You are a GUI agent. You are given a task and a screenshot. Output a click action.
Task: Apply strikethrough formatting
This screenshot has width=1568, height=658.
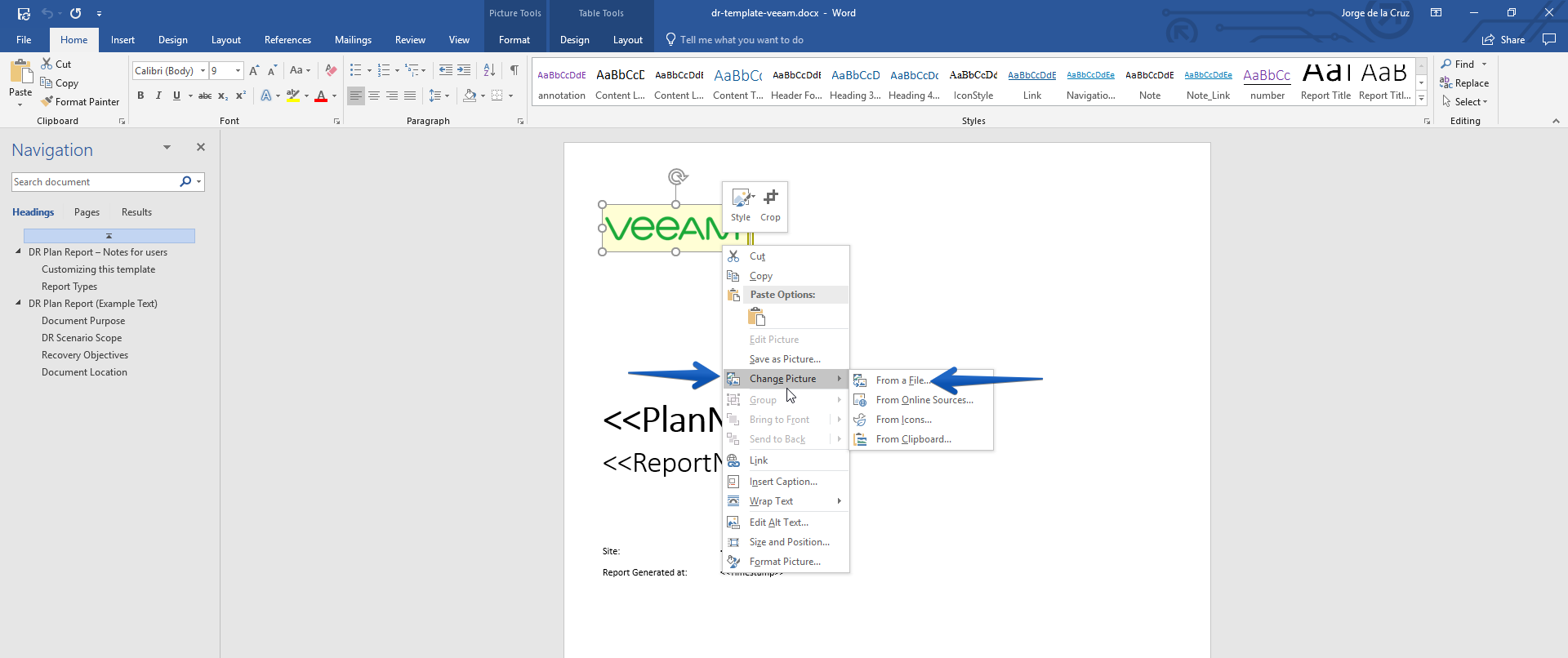click(x=205, y=96)
